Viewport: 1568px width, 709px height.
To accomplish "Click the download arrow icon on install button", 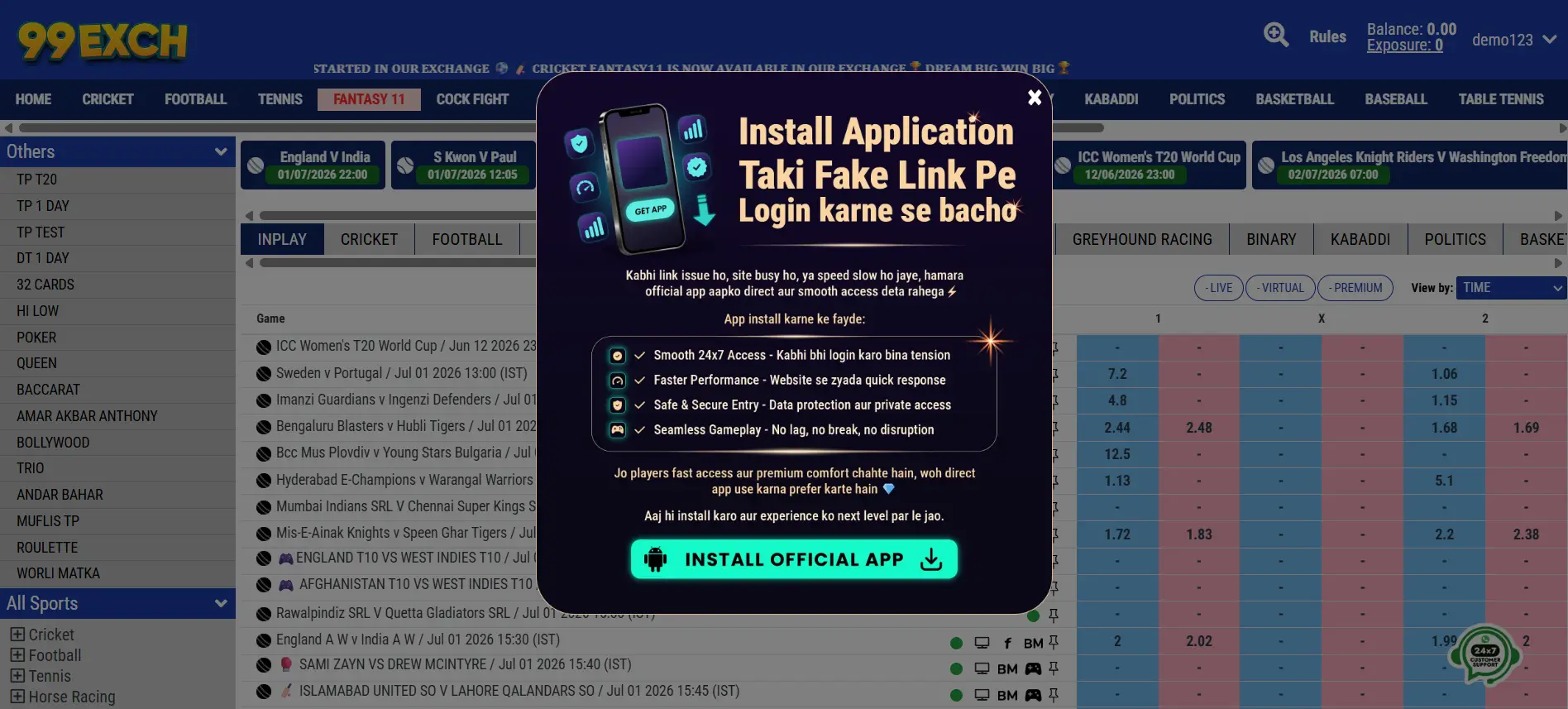I will coord(931,559).
